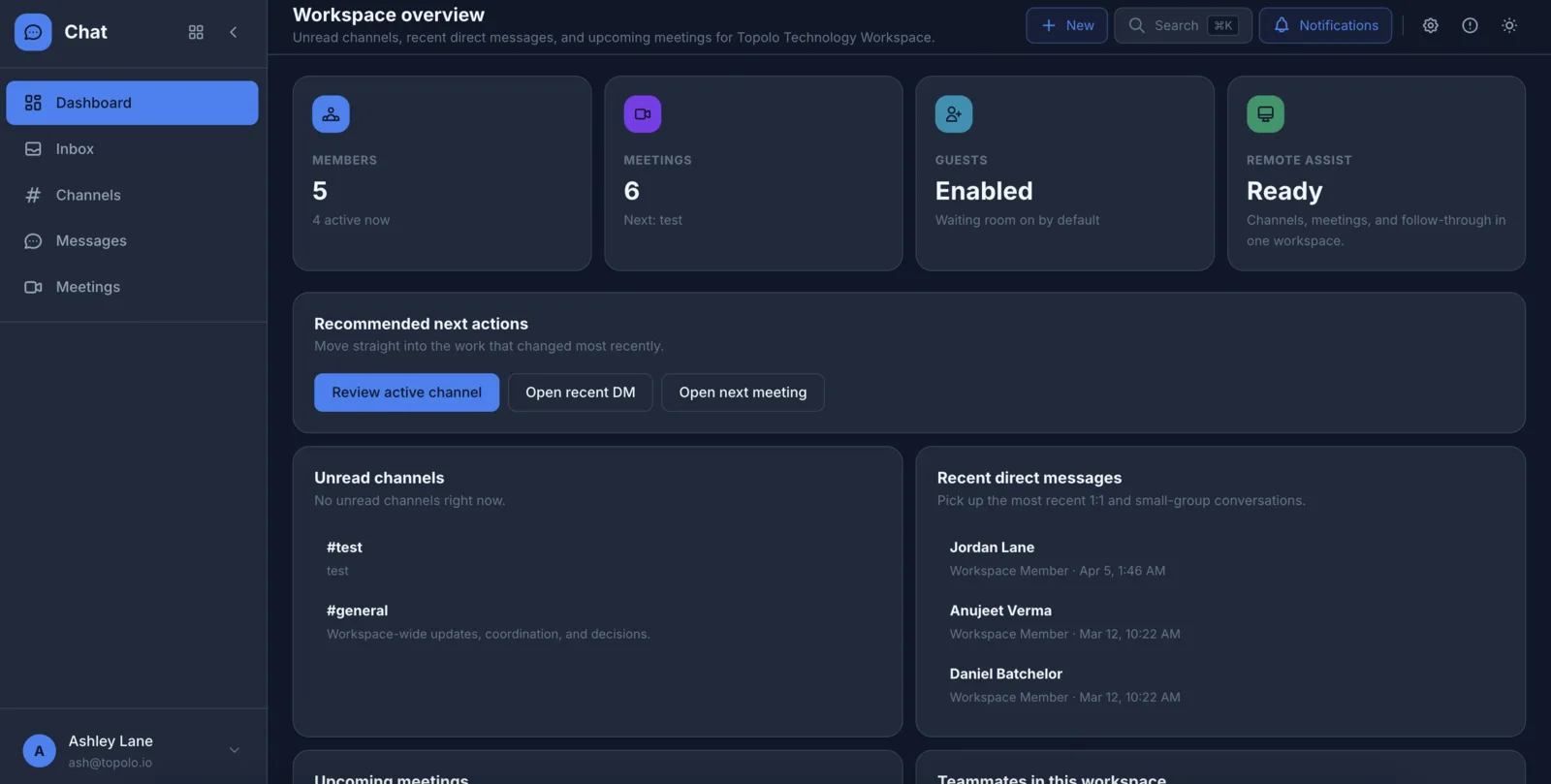Click the Chat logo icon
The image size is (1551, 784).
(x=33, y=32)
